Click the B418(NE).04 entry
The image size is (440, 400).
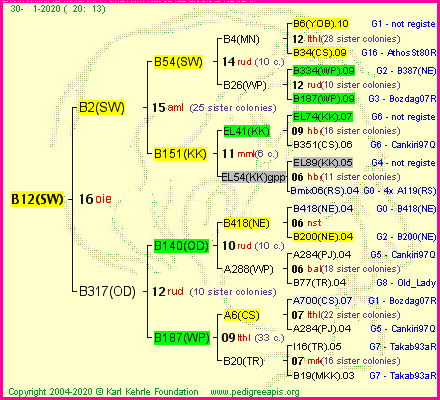pyautogui.click(x=323, y=209)
